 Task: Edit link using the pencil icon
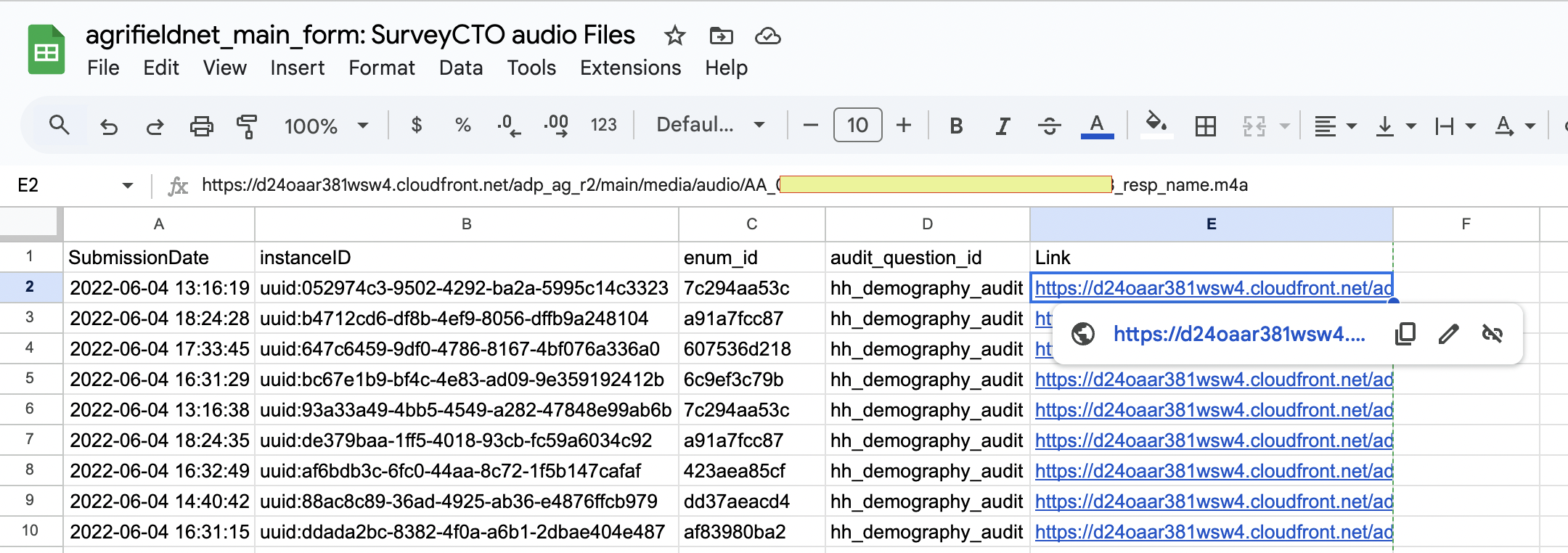1448,334
